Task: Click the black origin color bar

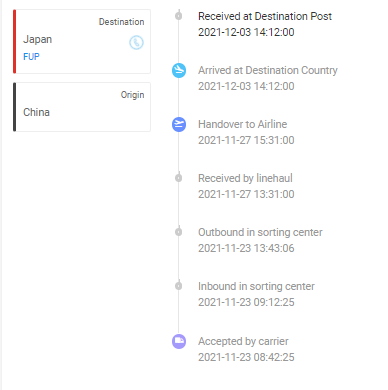Action: point(14,107)
